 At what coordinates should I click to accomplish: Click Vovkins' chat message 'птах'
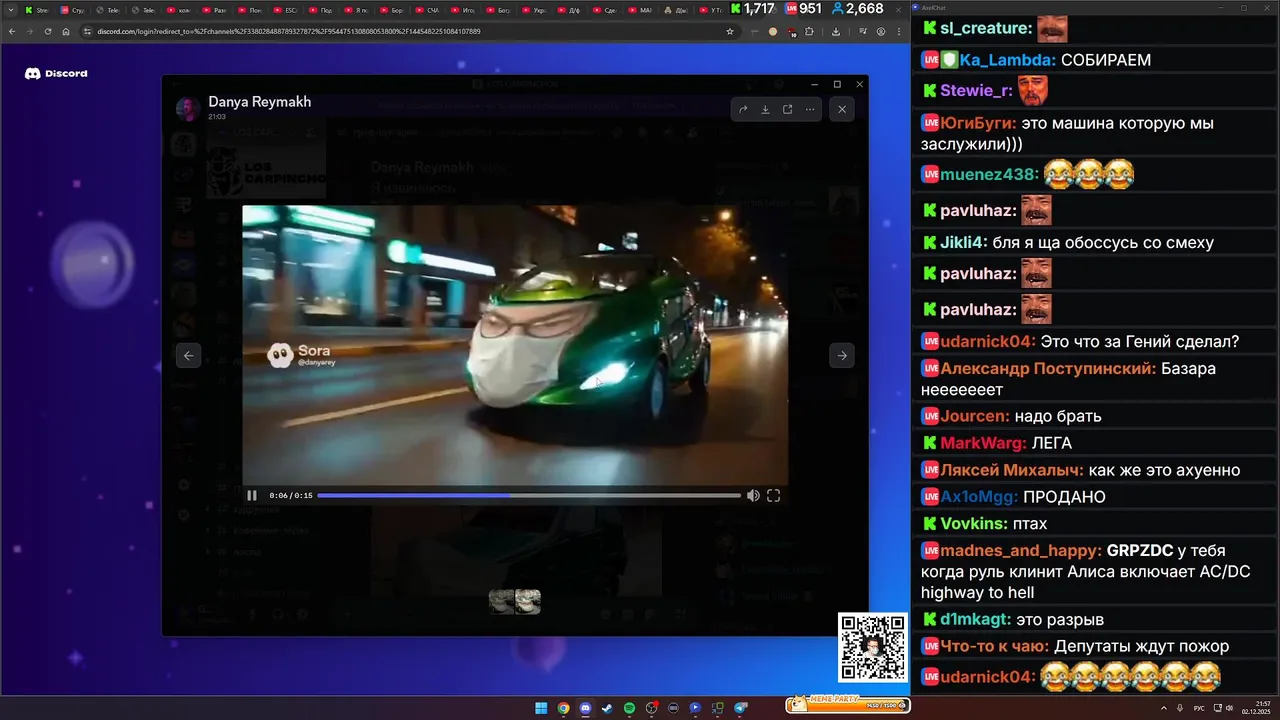pos(1030,524)
